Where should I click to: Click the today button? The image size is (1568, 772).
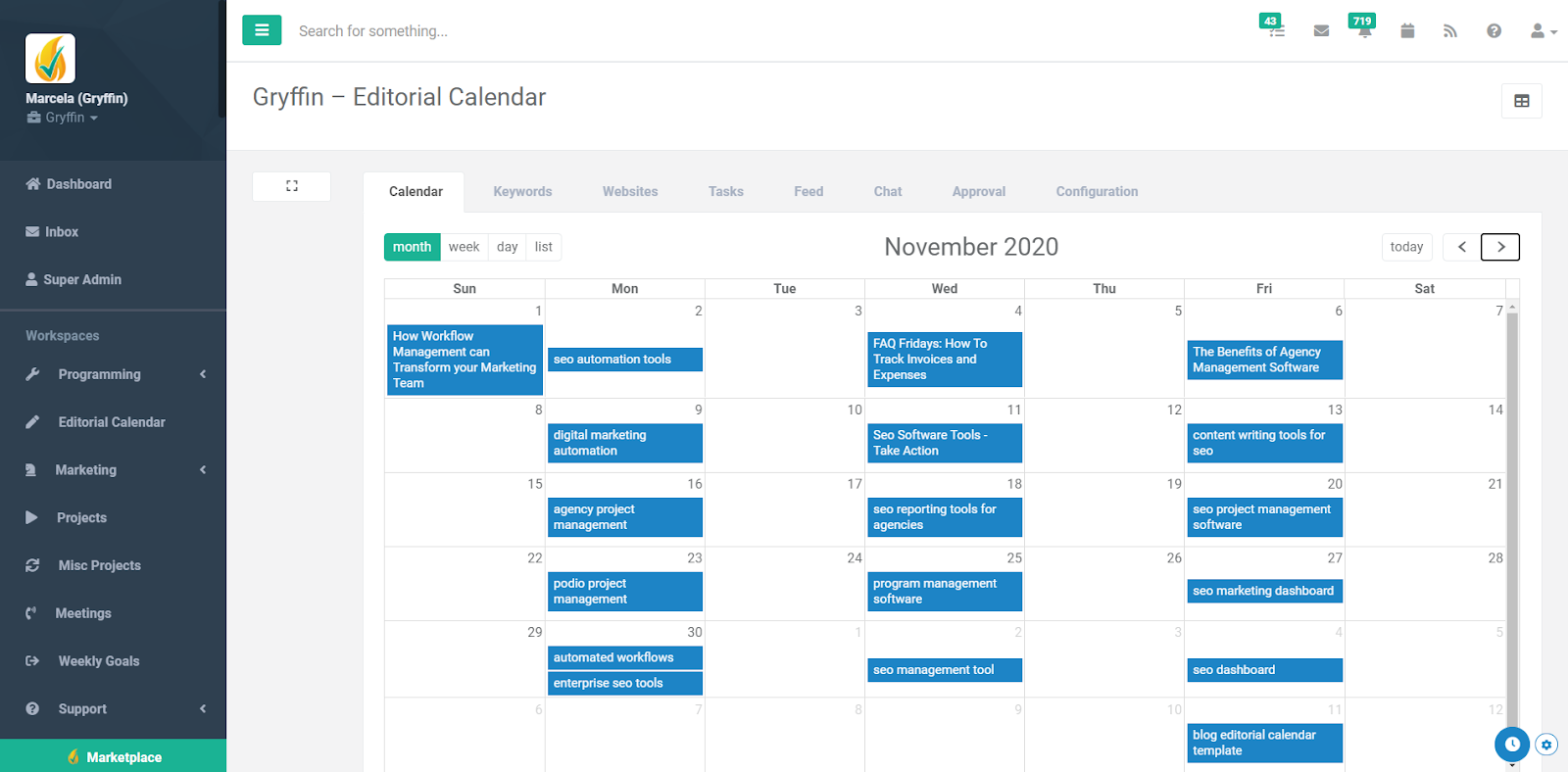[1406, 247]
